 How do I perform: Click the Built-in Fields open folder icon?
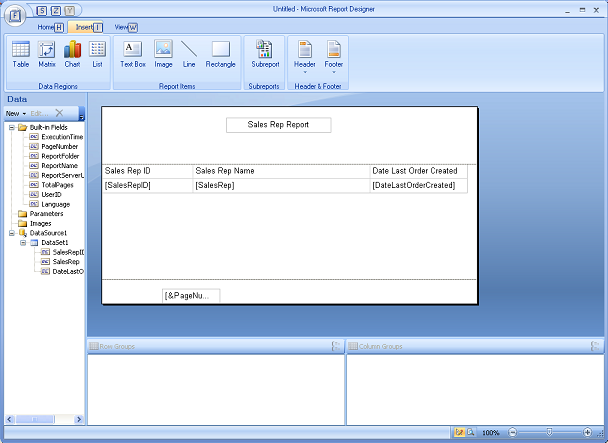[22, 127]
